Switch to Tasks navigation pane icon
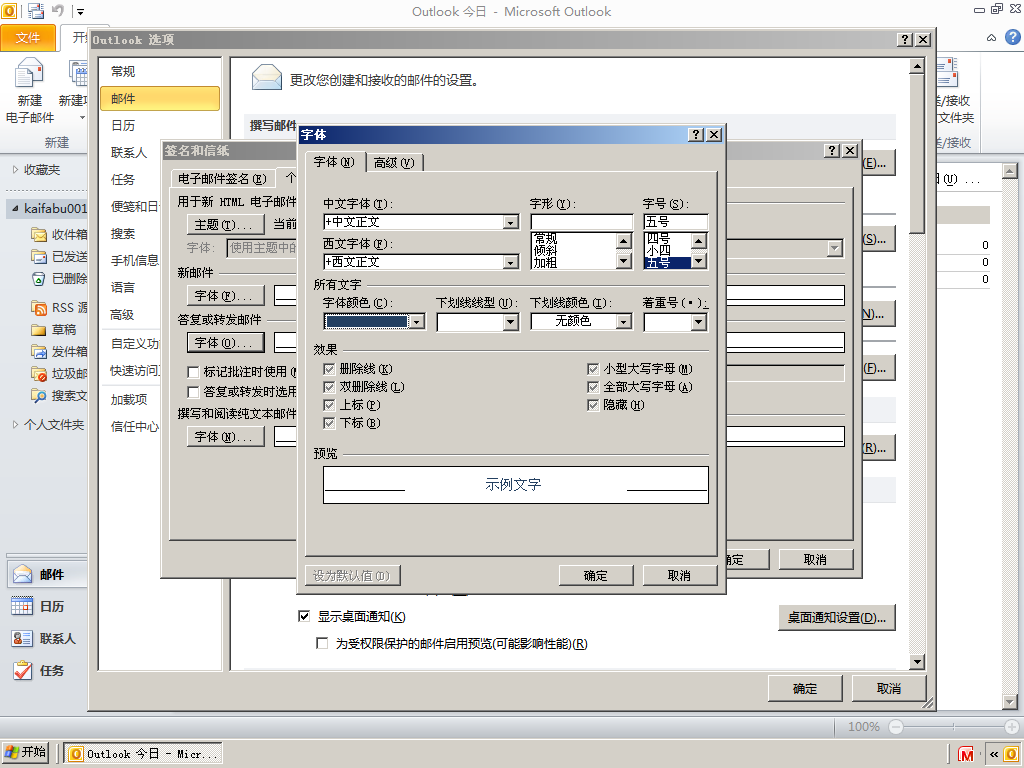The width and height of the screenshot is (1024, 768). [x=22, y=670]
